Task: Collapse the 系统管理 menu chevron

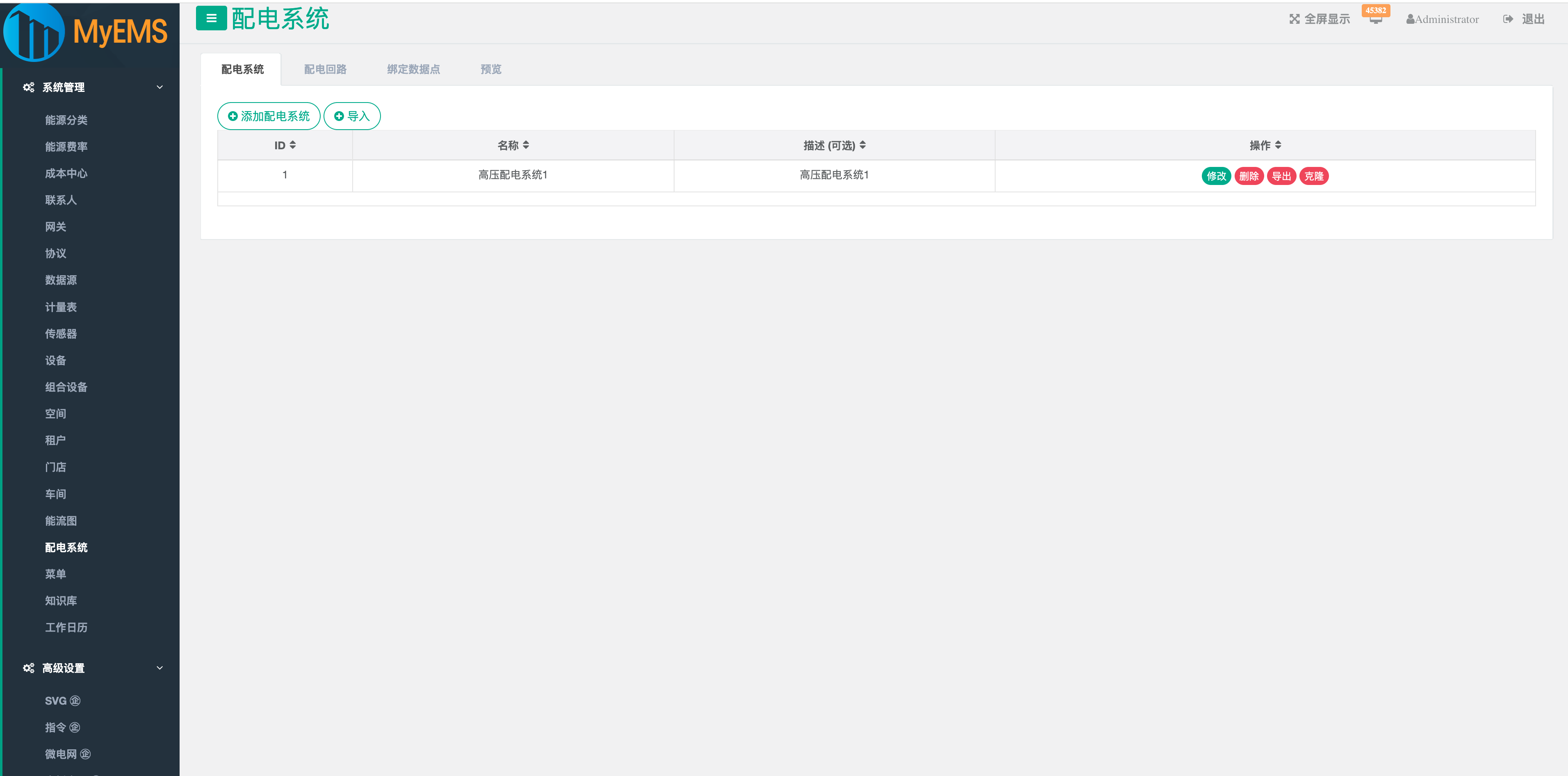Action: coord(160,88)
